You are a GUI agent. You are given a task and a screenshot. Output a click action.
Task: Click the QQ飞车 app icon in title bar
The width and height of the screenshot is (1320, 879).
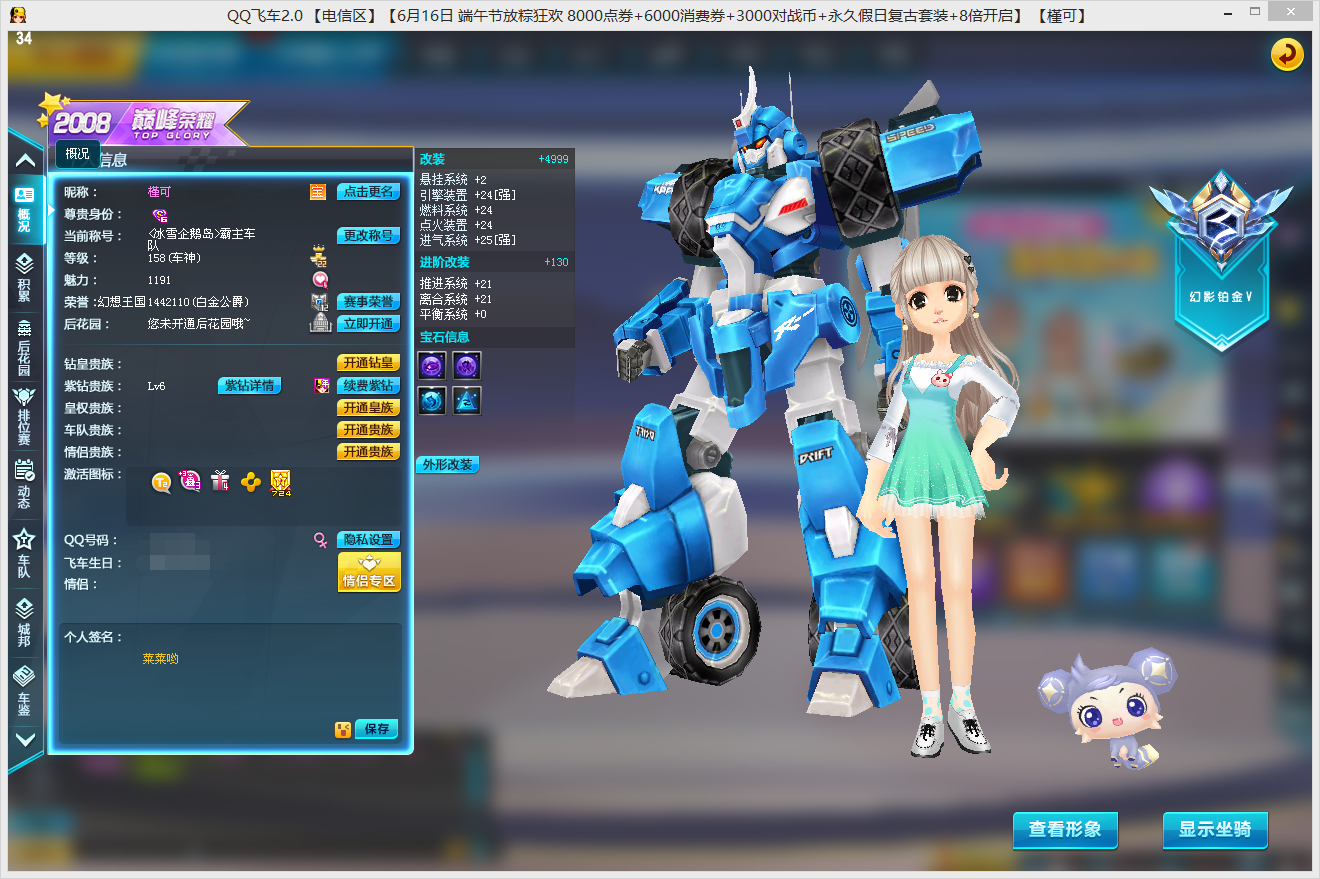point(19,15)
